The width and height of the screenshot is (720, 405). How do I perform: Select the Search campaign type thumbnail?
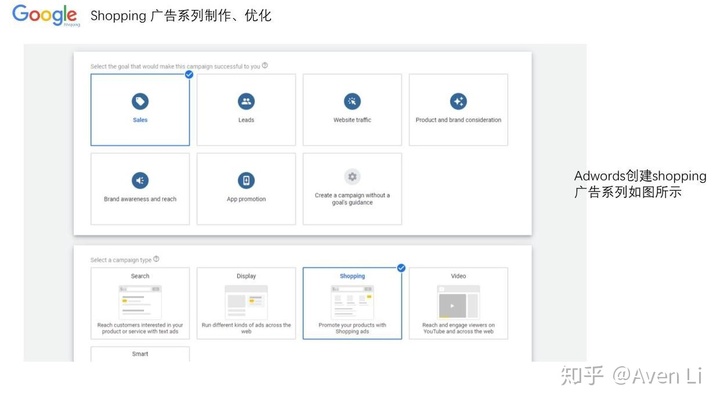[140, 302]
